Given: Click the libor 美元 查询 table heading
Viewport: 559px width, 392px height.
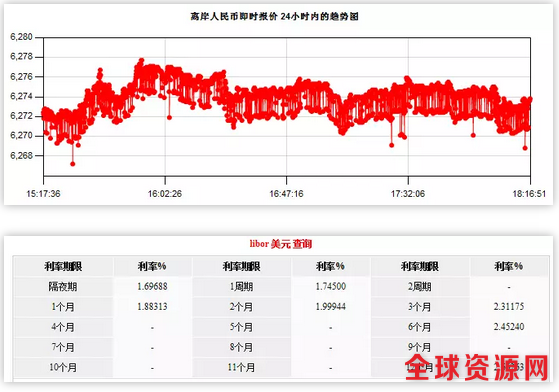Looking at the screenshot, I should point(281,244).
